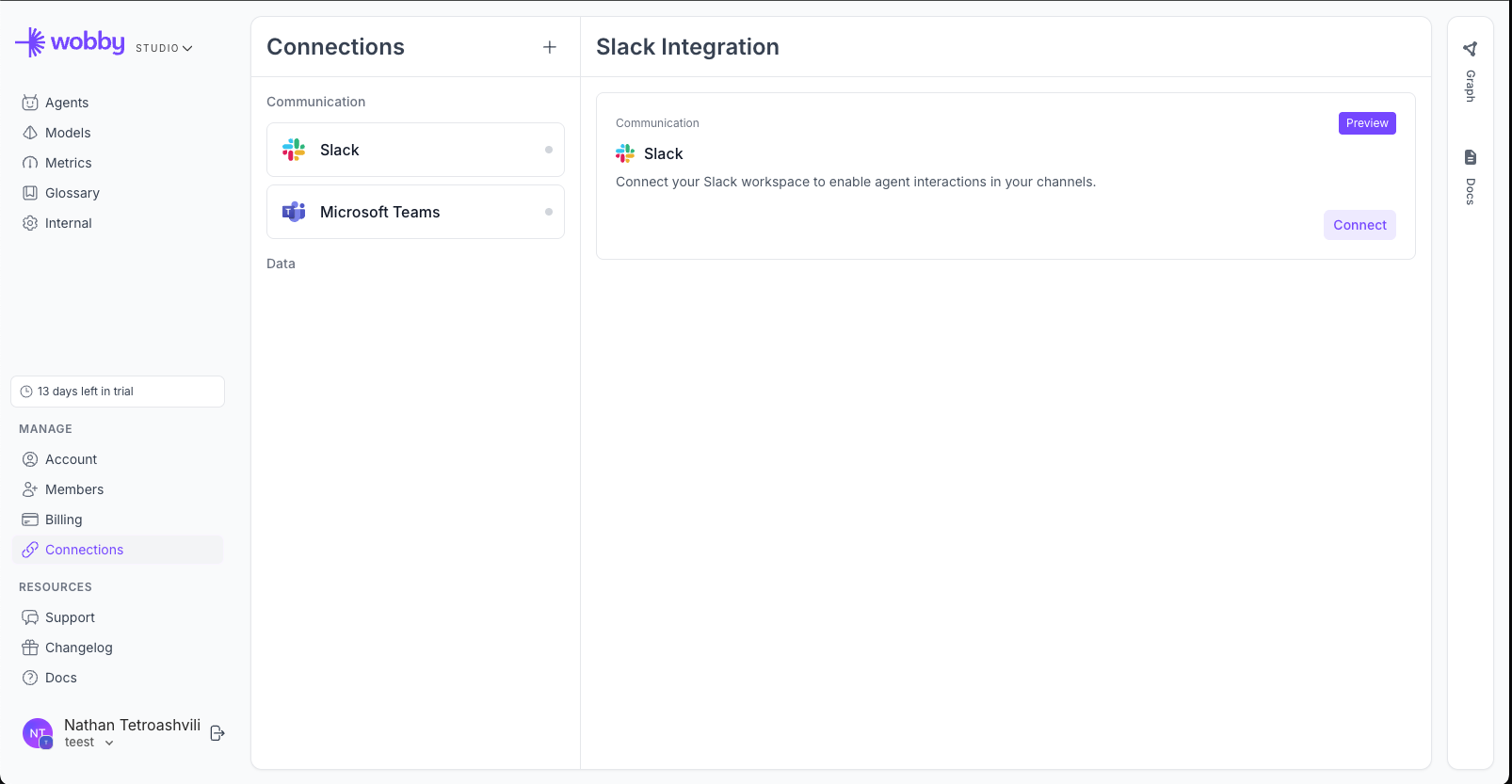Open the Docs side panel icon
The height and width of the screenshot is (784, 1512).
click(x=1470, y=157)
